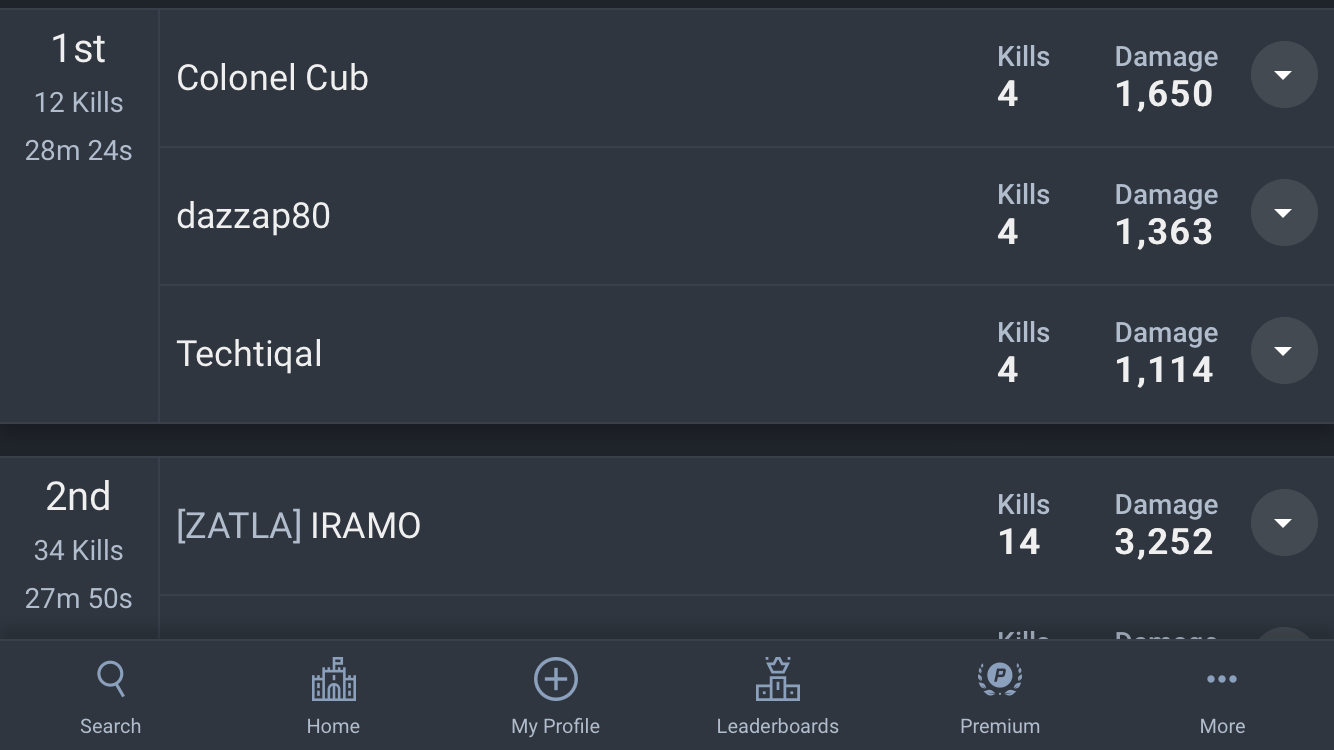Tap the 1st place team summary
Image resolution: width=1334 pixels, height=750 pixels.
coord(79,100)
